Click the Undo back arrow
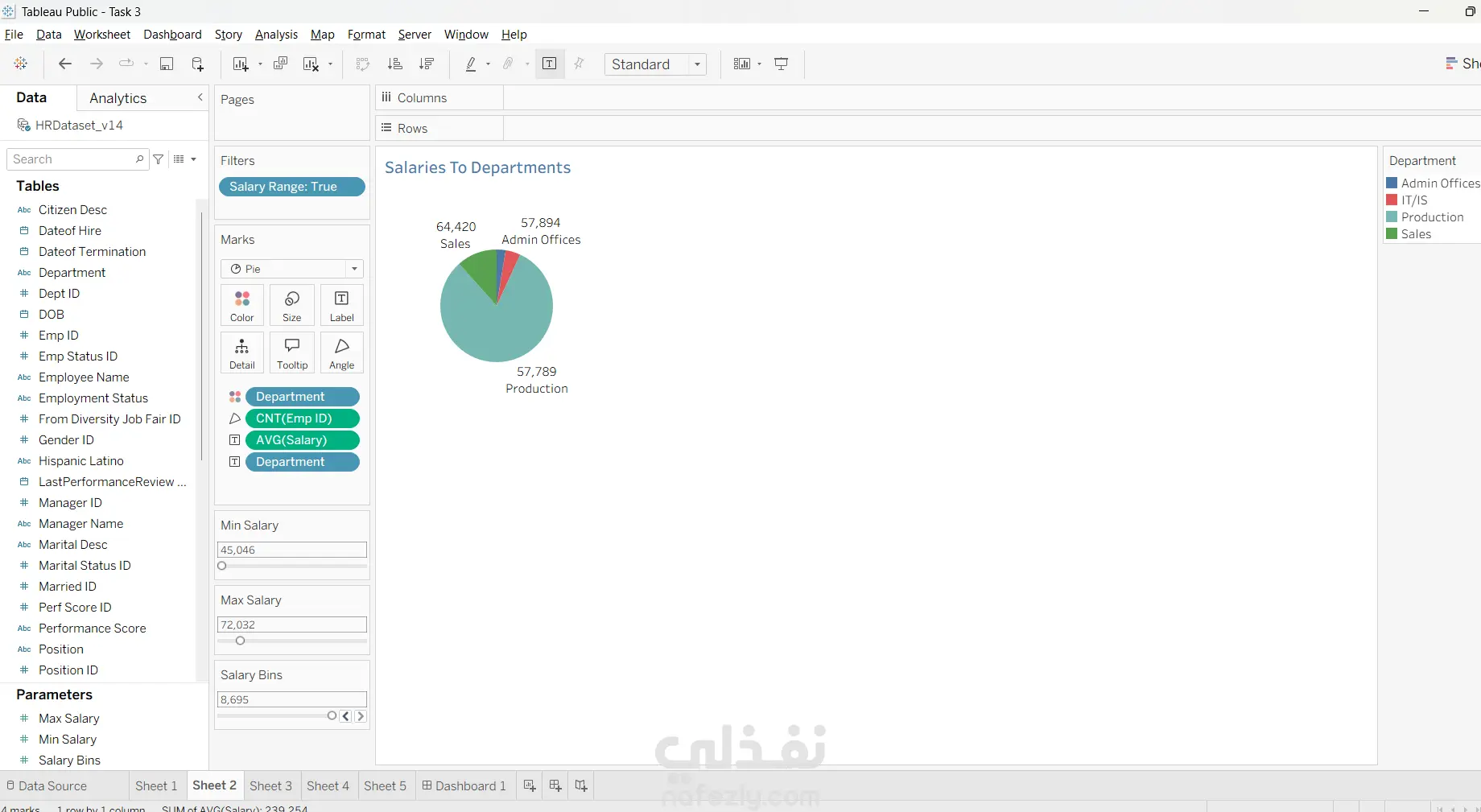This screenshot has height=812, width=1481. point(65,64)
